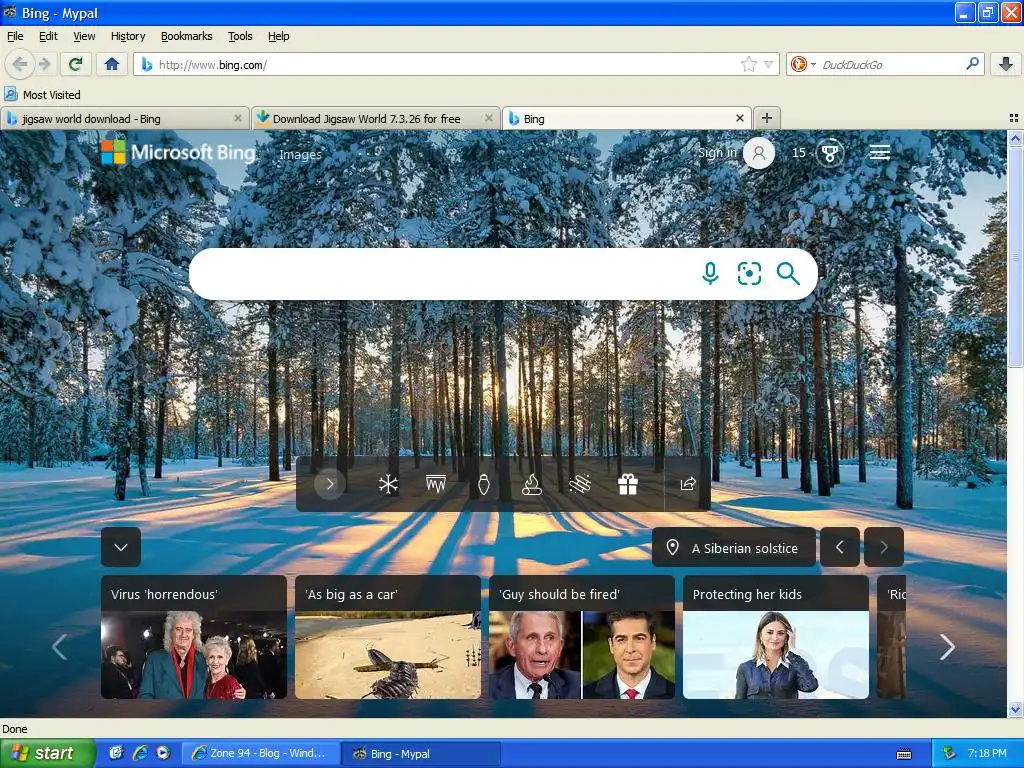Bookmark this page with the star icon
Screen dimensions: 1024x768
(748, 64)
